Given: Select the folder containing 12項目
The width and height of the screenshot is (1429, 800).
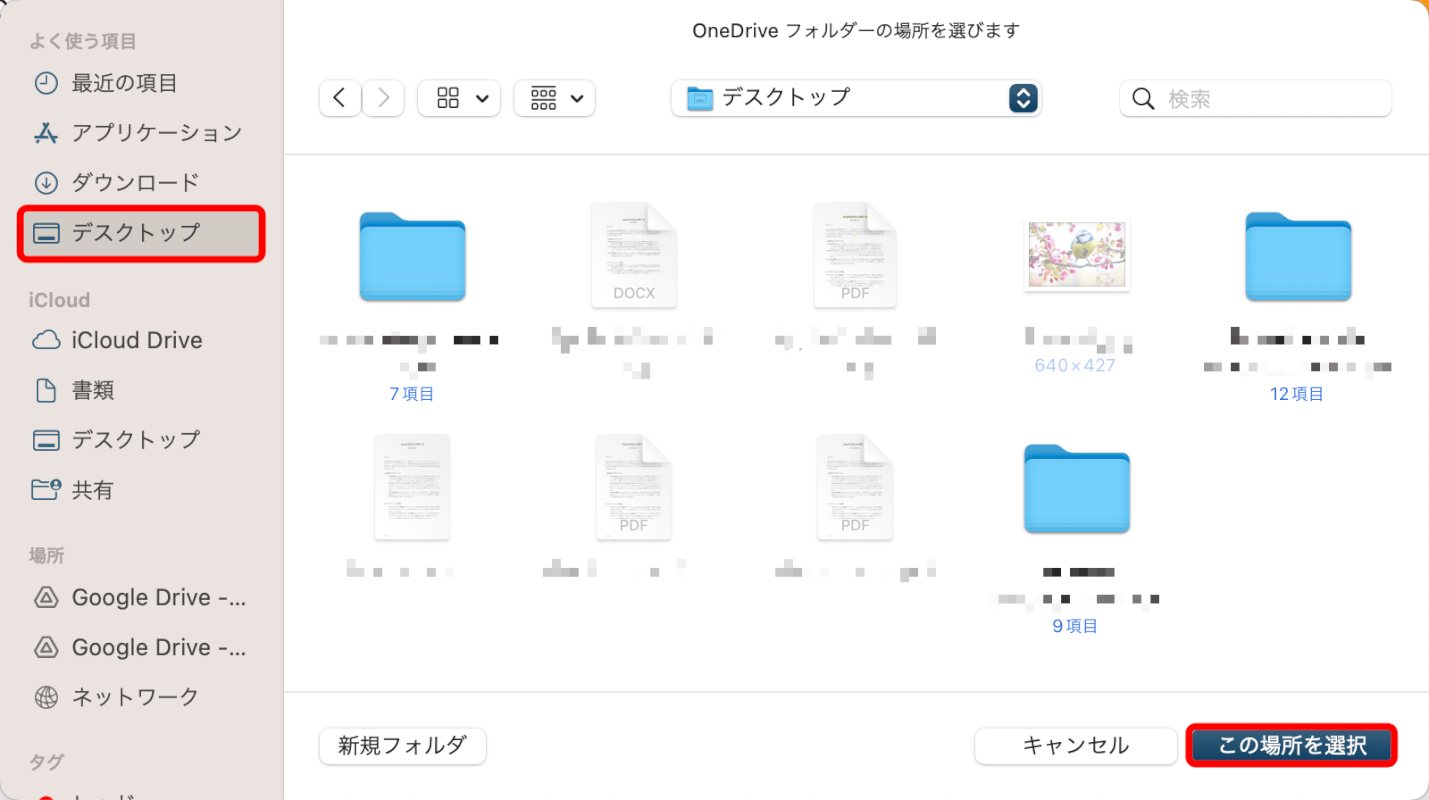Looking at the screenshot, I should pos(1298,256).
